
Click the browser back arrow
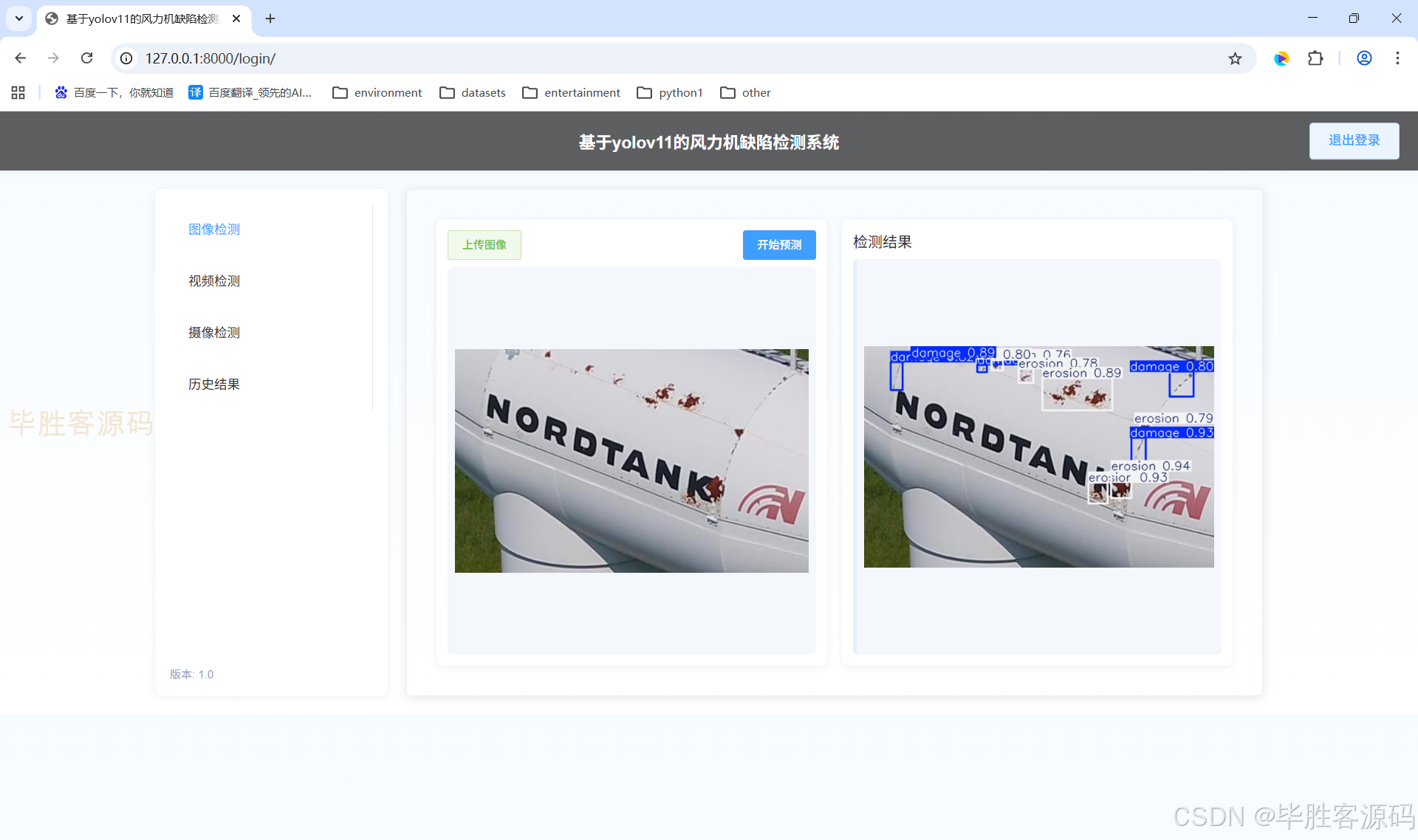[21, 58]
